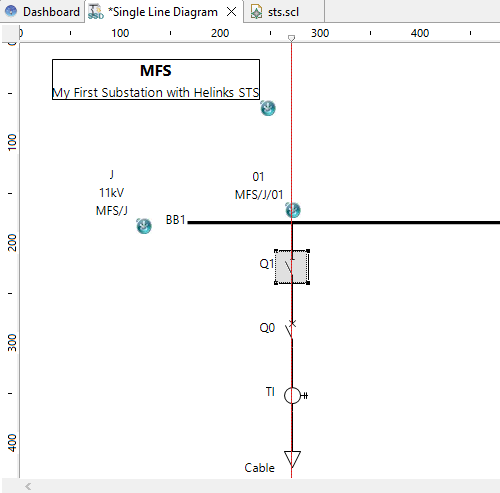Image resolution: width=500 pixels, height=493 pixels.
Task: Activate the Single Line Diagram tab
Action: 163,12
